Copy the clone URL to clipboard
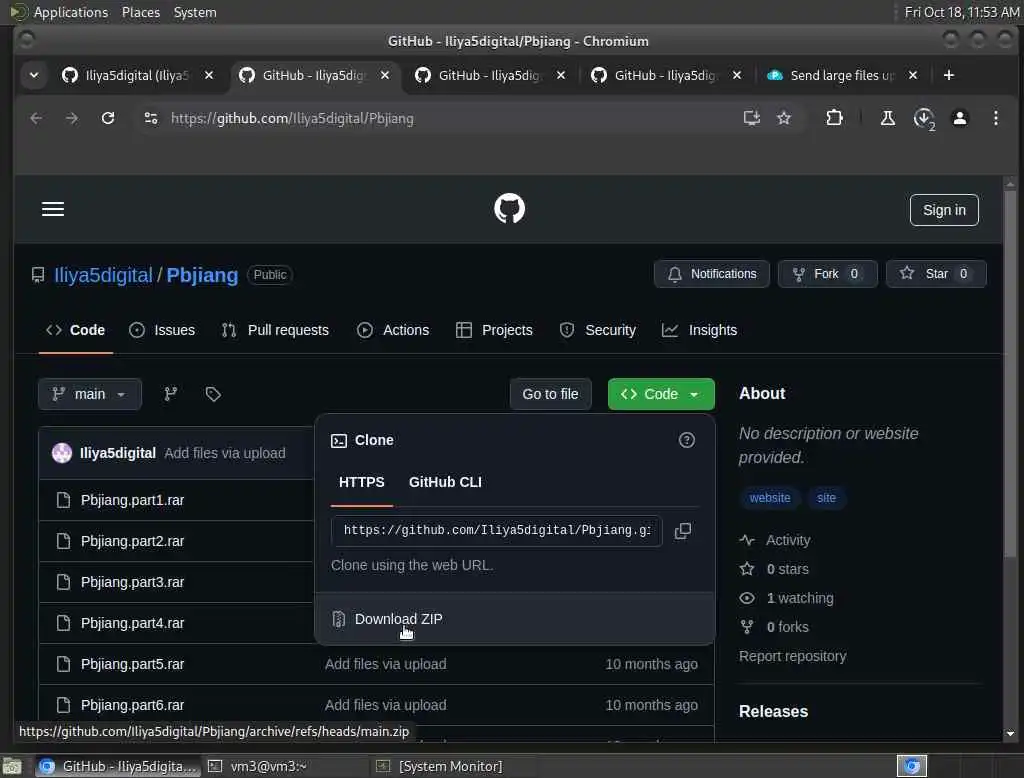This screenshot has height=778, width=1024. click(x=682, y=530)
